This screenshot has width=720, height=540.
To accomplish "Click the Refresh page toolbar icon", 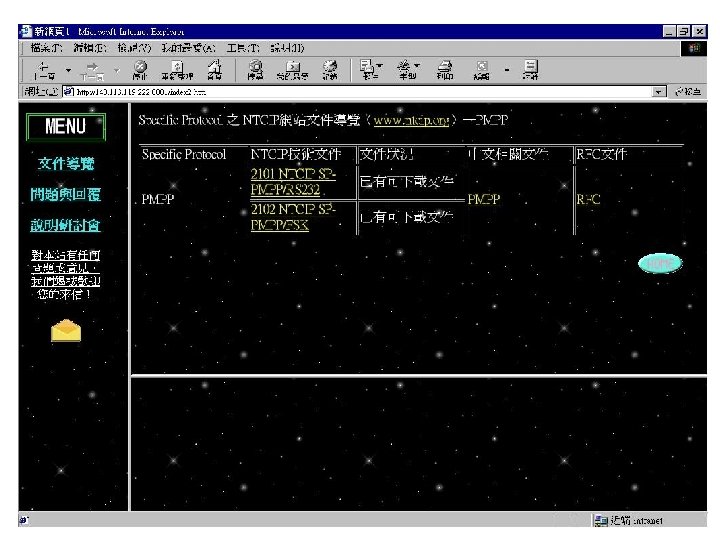I will (x=177, y=70).
